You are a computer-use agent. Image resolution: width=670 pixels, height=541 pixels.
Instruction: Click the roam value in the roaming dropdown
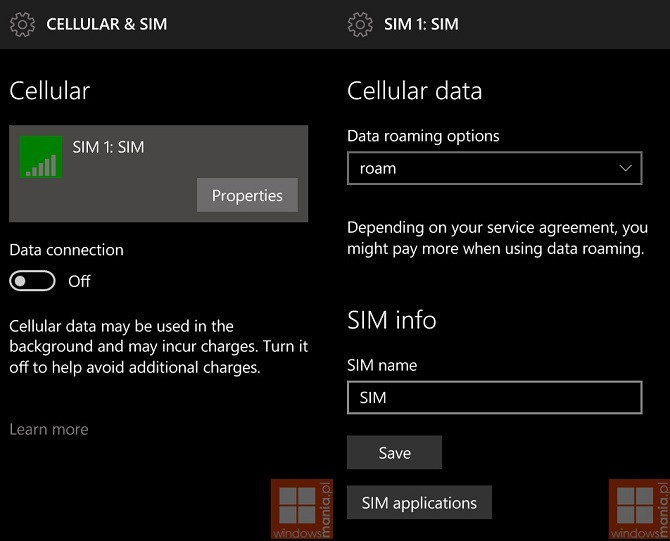click(378, 168)
